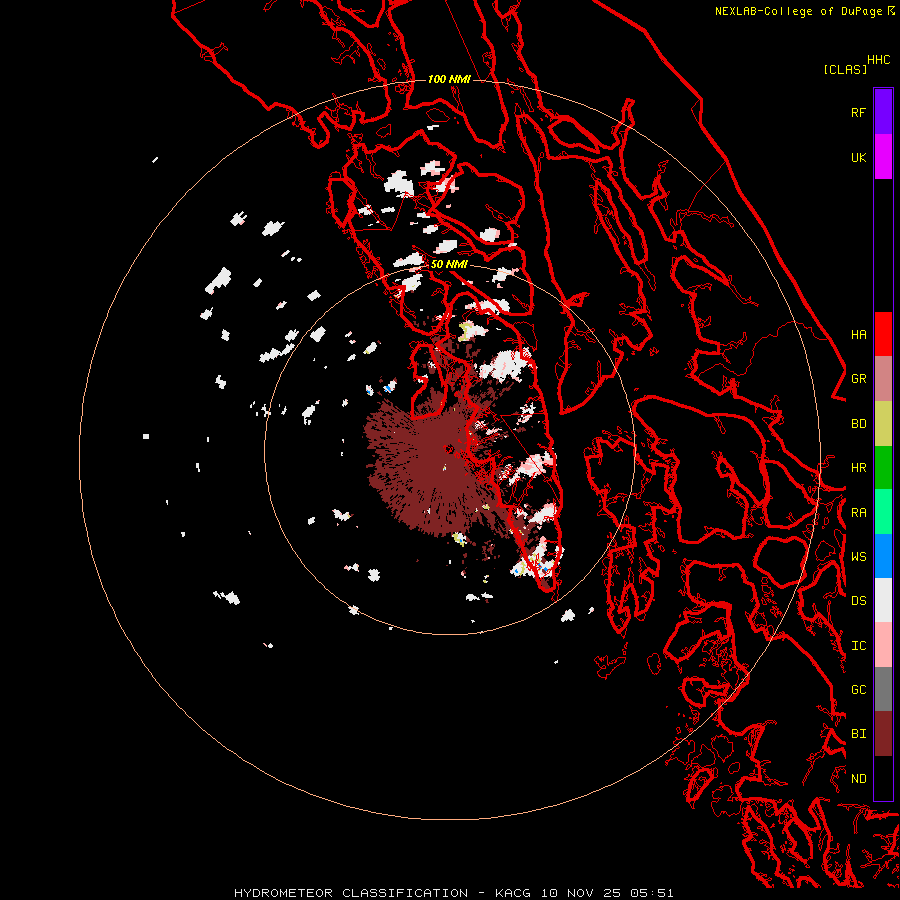Click the HA legend label

[858, 334]
